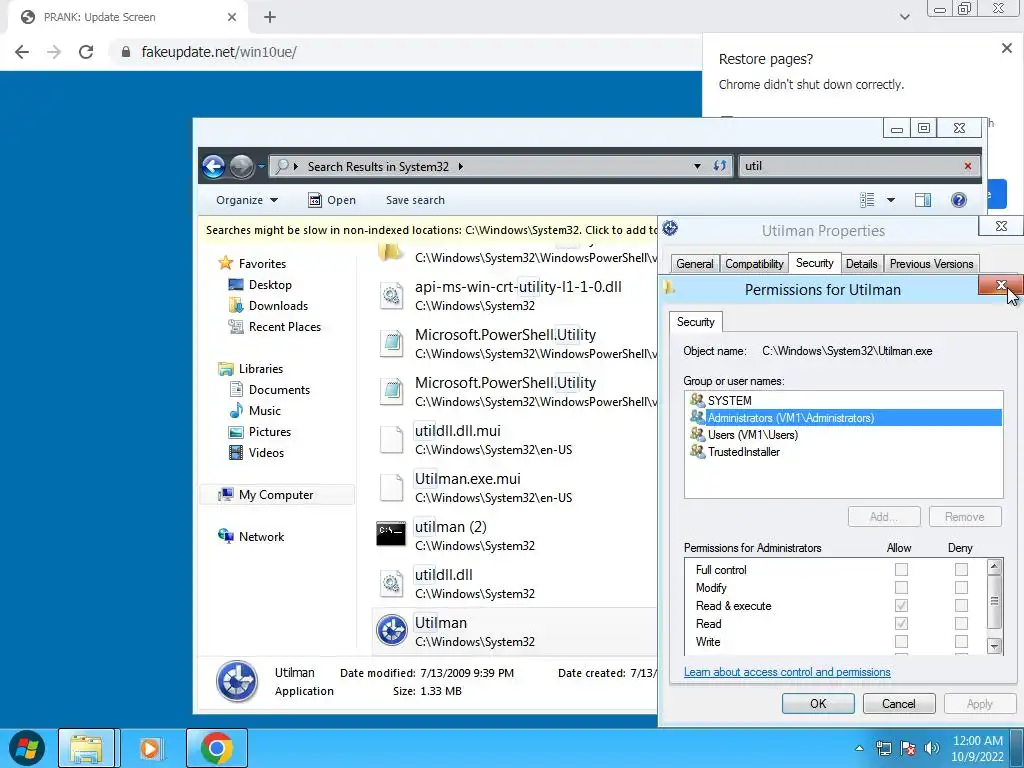Click Save search in toolbar
The width and height of the screenshot is (1024, 768).
[x=415, y=200]
